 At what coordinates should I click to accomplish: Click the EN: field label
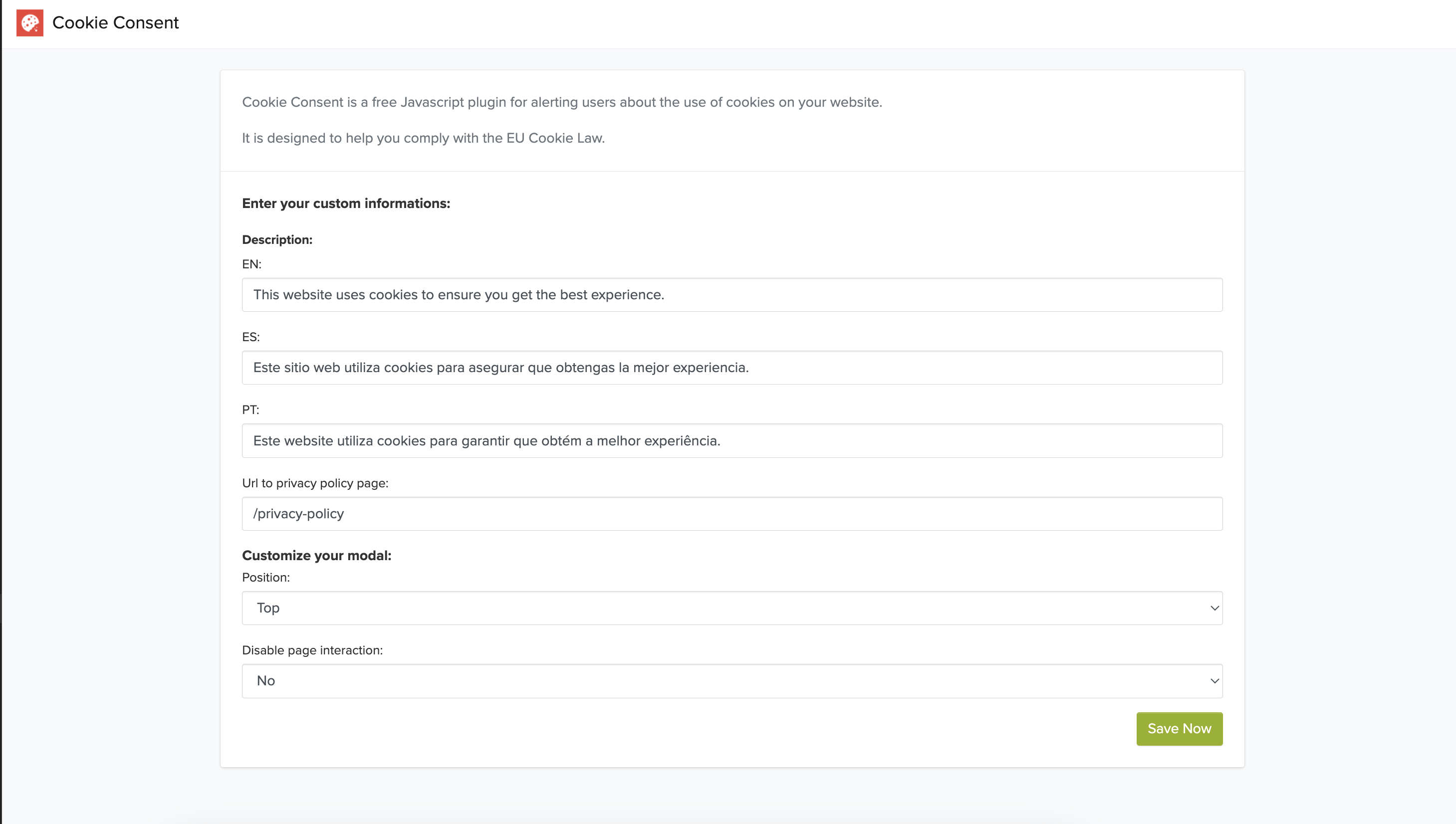click(252, 264)
